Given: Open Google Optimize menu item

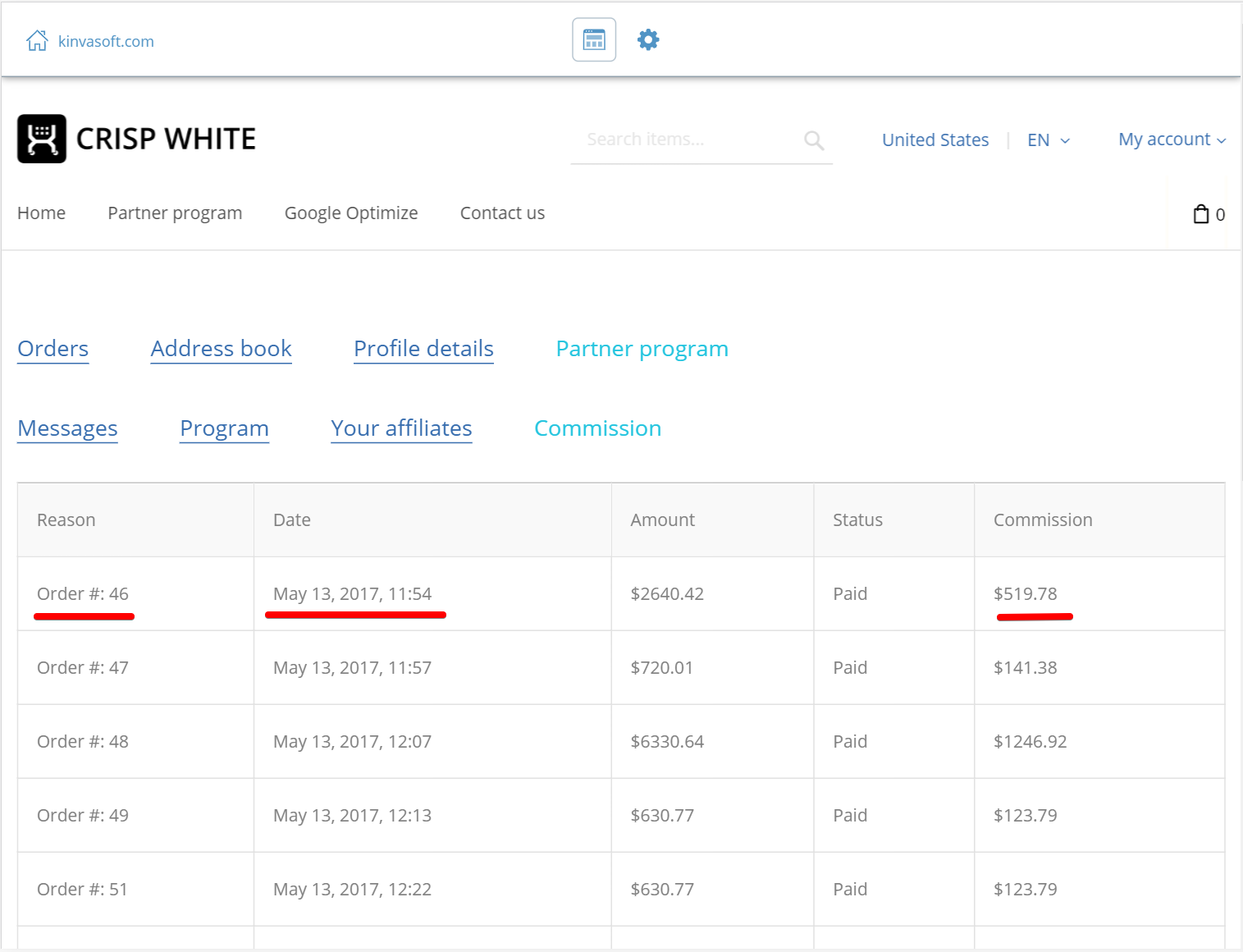Looking at the screenshot, I should click(351, 213).
